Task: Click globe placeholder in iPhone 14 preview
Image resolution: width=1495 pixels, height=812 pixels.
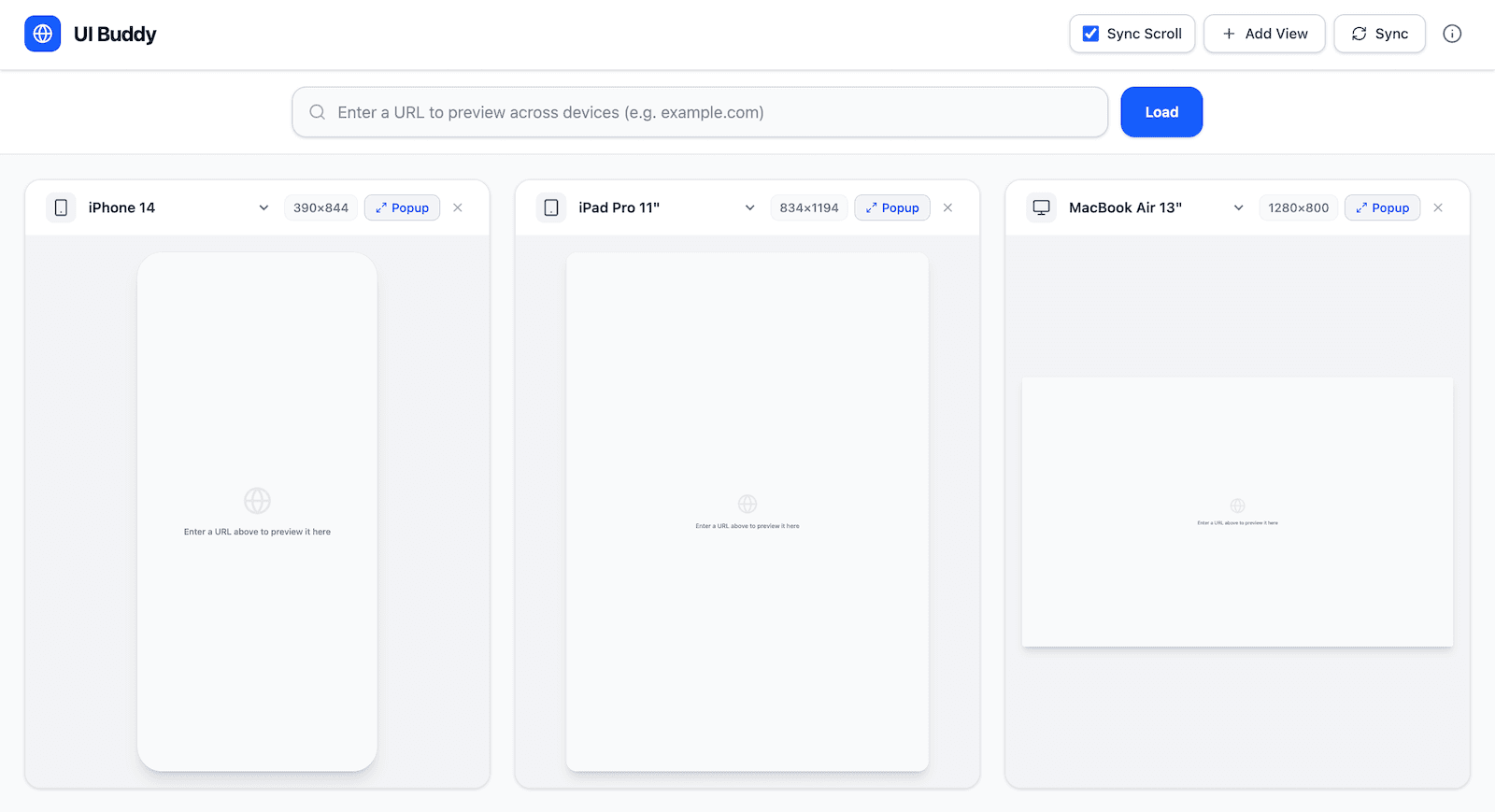Action: coord(257,501)
